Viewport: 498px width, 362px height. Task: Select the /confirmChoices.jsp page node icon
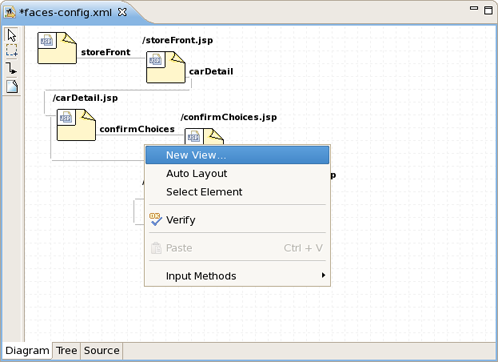204,137
